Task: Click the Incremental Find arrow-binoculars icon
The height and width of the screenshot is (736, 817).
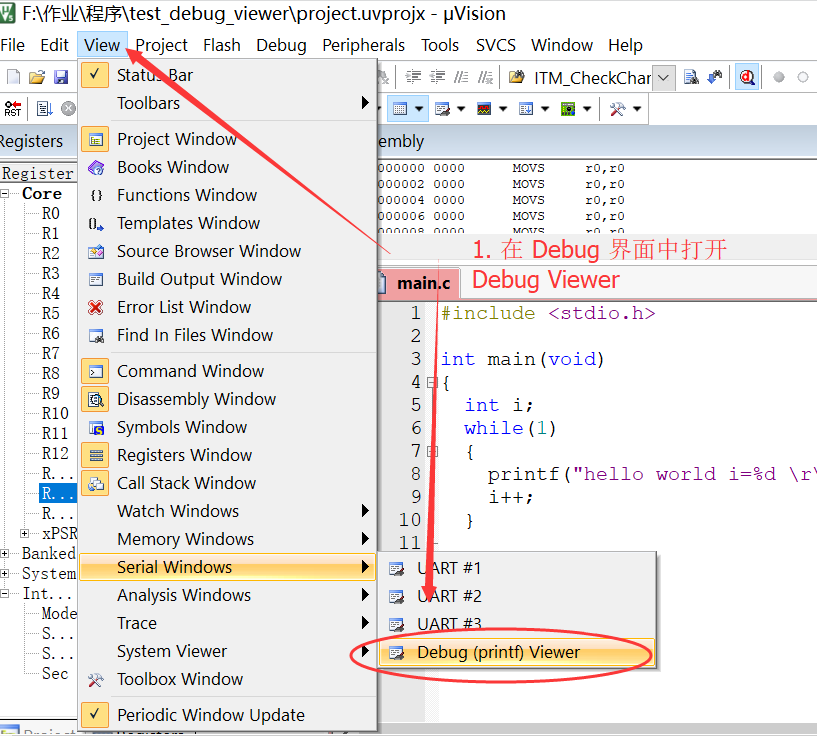Action: click(714, 78)
